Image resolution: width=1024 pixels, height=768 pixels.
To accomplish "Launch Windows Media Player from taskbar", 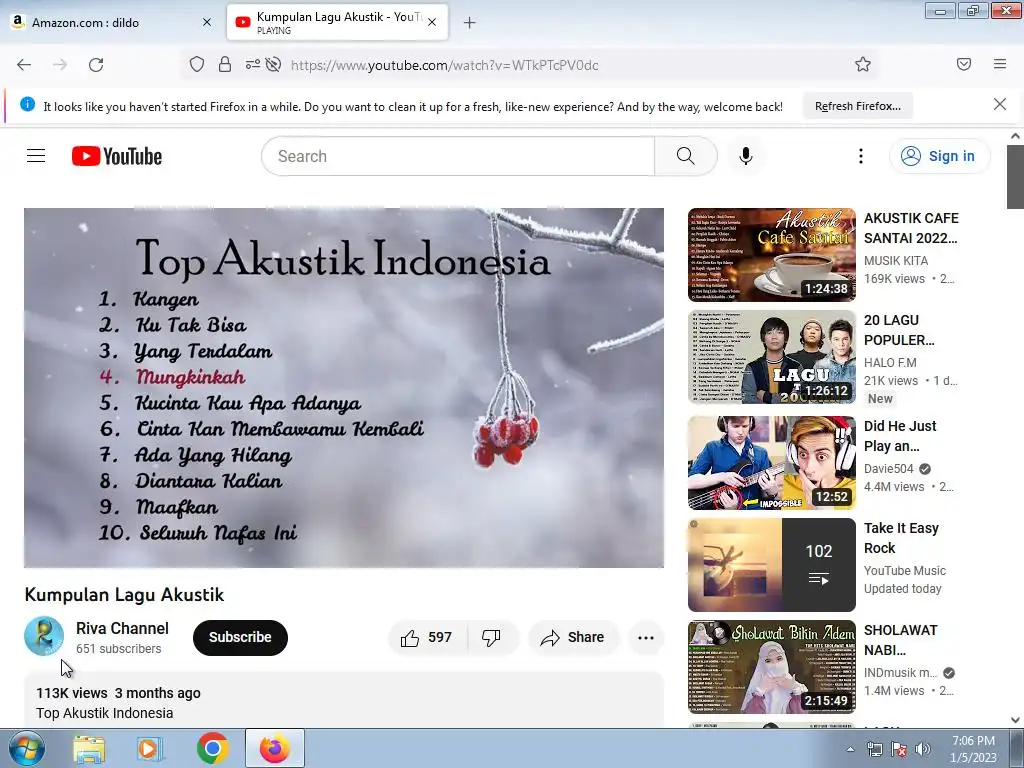I will [150, 748].
